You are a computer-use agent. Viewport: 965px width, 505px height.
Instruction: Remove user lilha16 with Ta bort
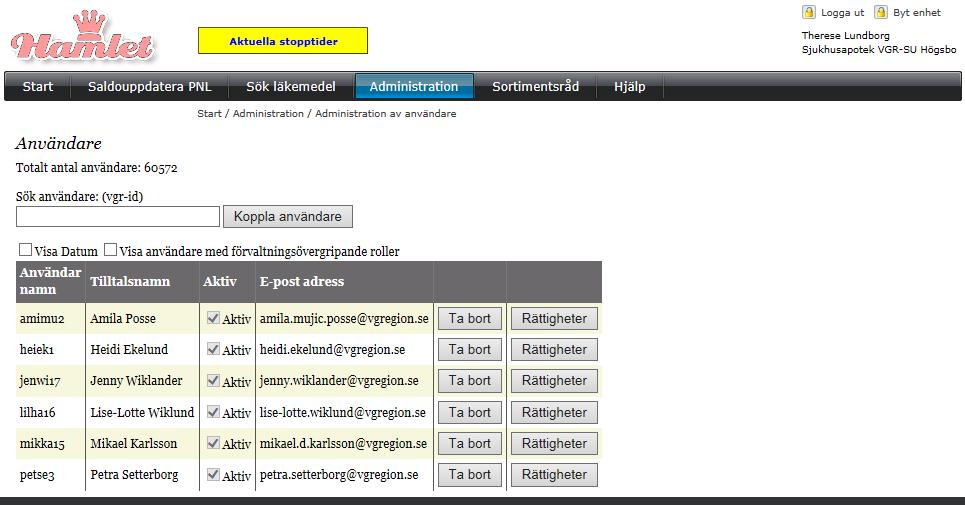[x=470, y=412]
